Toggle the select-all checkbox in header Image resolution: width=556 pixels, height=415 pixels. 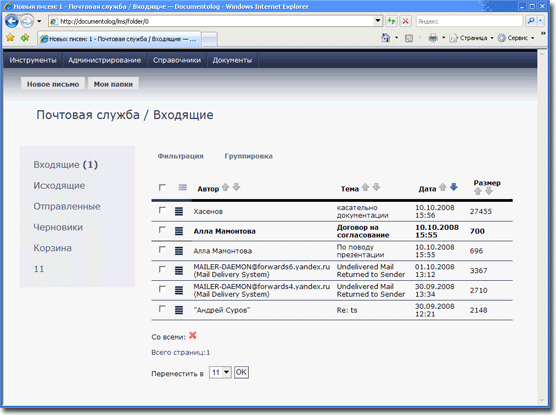(x=162, y=187)
